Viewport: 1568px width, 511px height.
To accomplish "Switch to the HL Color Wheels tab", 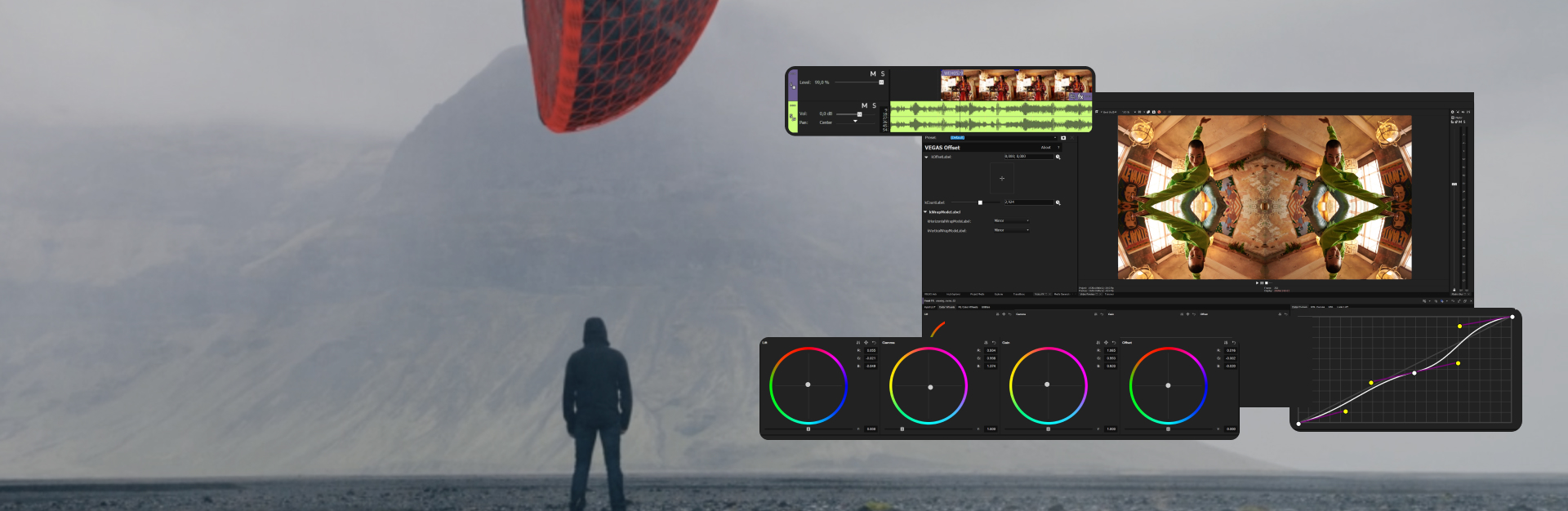I will (968, 307).
